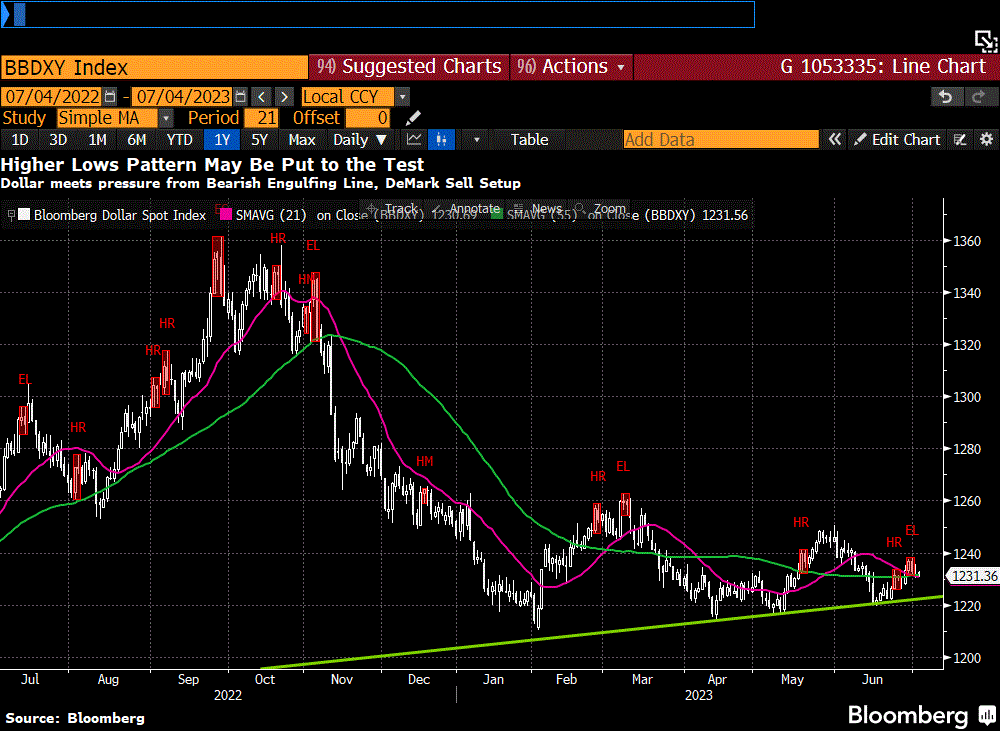Click the Period value field
The width and height of the screenshot is (1000, 731).
pyautogui.click(x=261, y=118)
